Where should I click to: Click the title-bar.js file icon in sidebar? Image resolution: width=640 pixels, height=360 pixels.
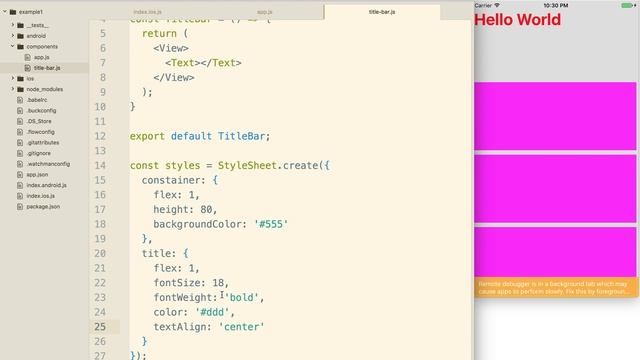click(27, 68)
